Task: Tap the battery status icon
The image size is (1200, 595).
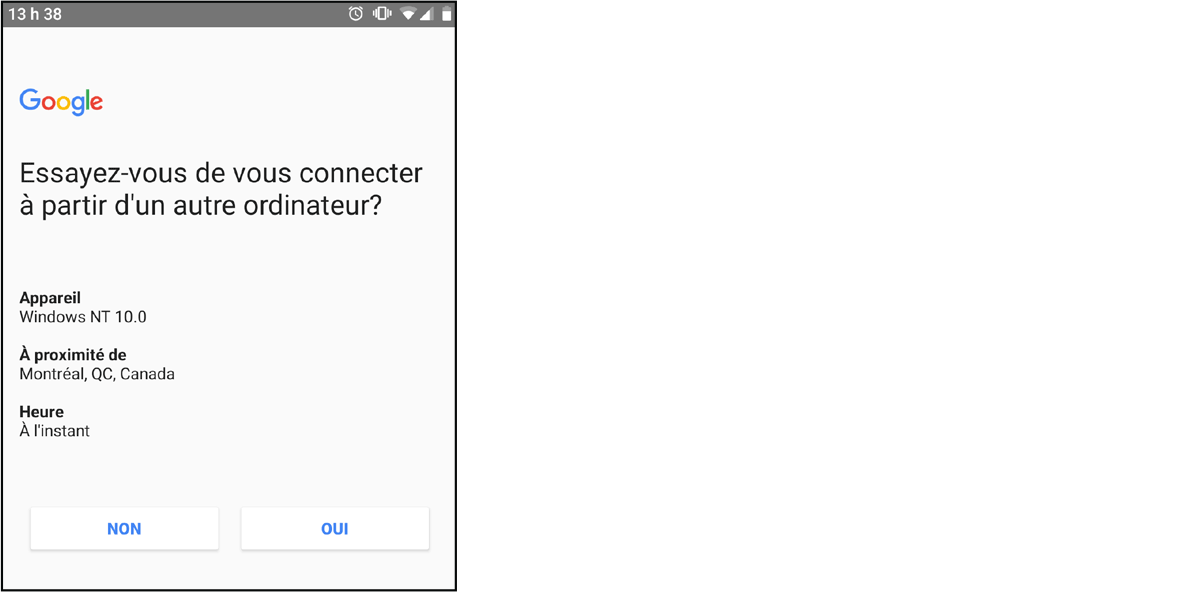Action: coord(446,14)
